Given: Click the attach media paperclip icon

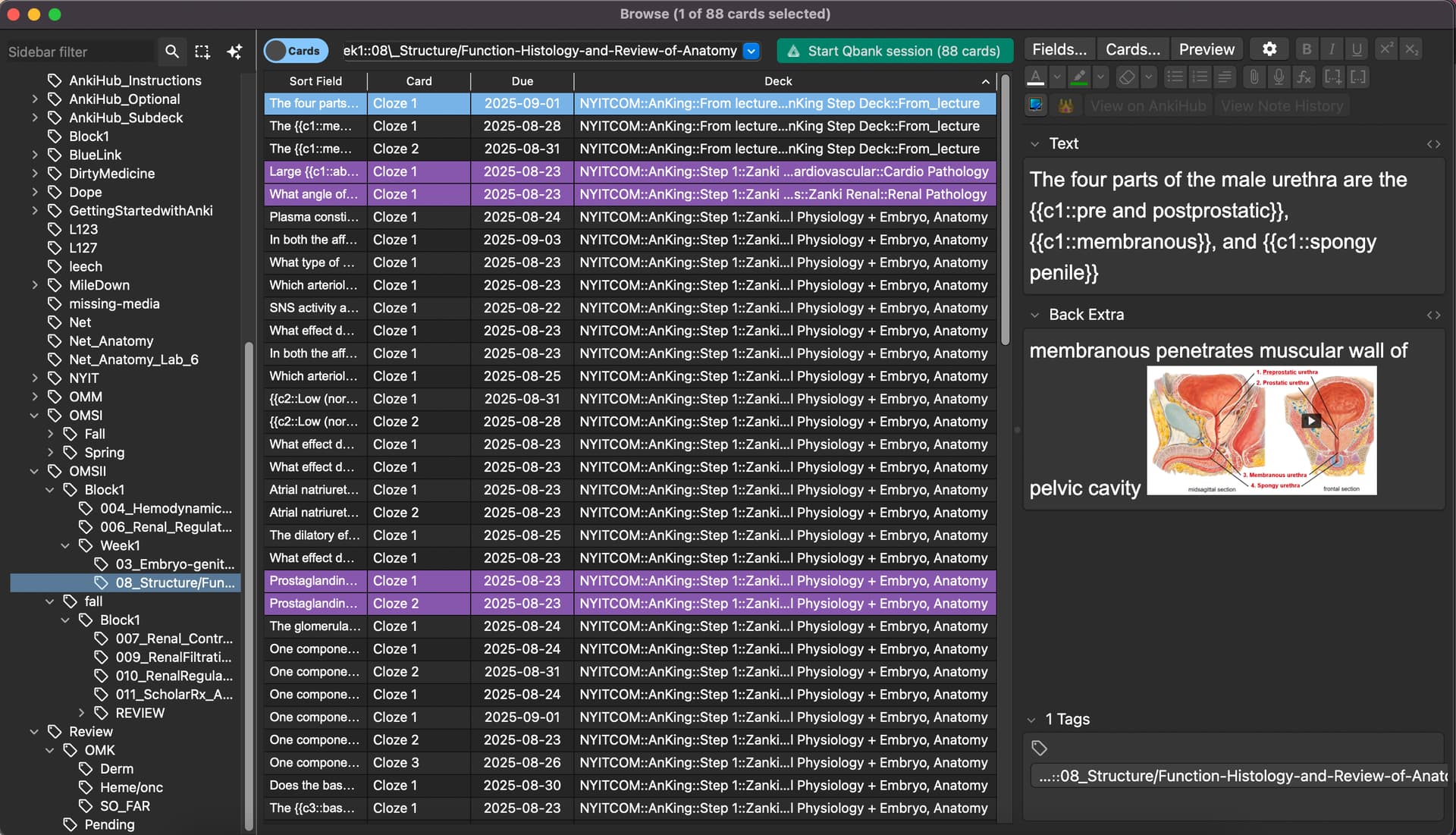Looking at the screenshot, I should pyautogui.click(x=1254, y=77).
